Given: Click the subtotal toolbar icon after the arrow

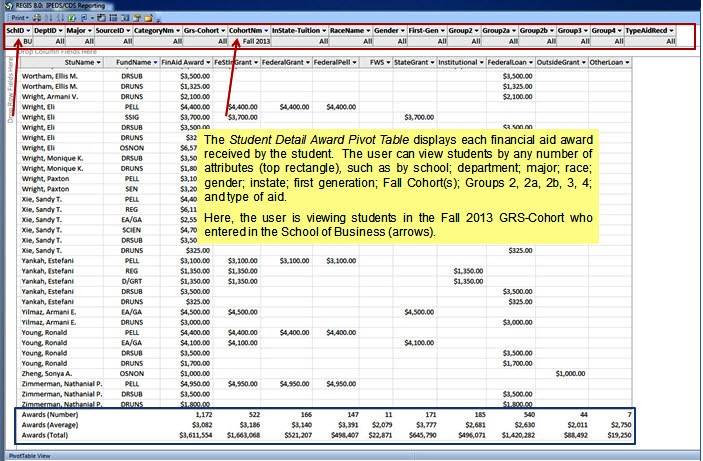Looking at the screenshot, I should [x=101, y=18].
